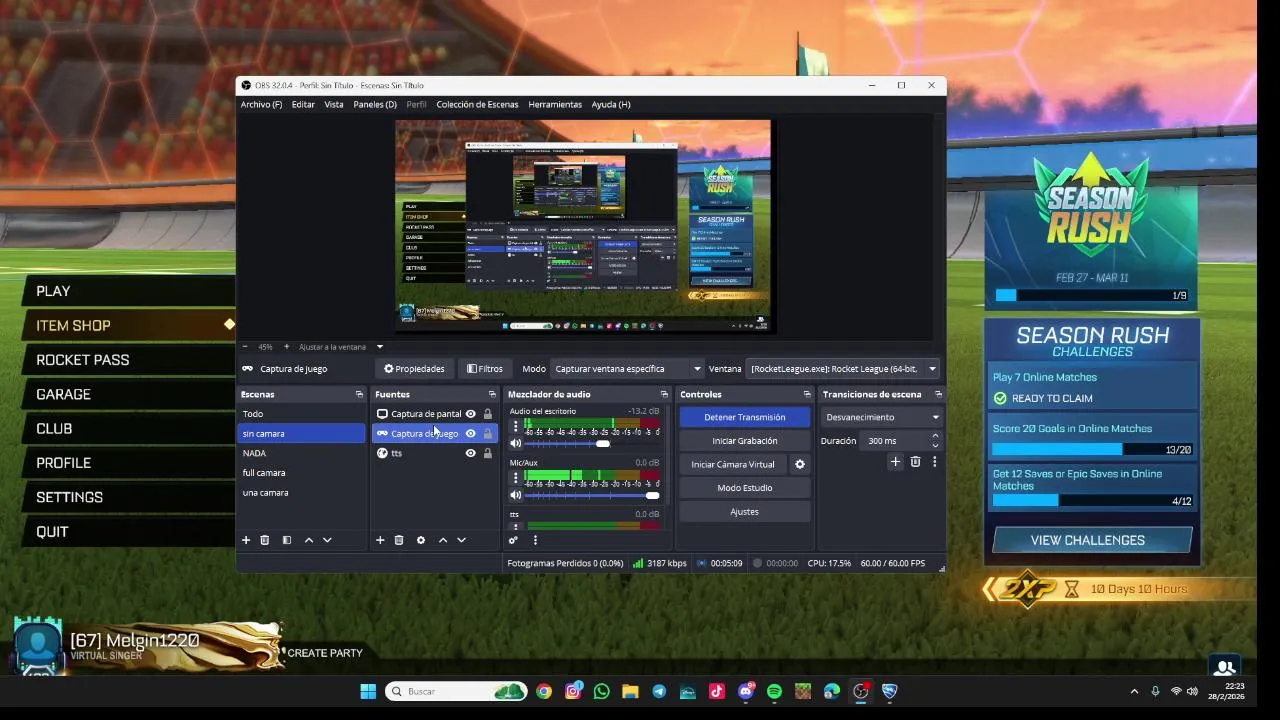
Task: Hide the Captura de pantalla source
Action: [x=470, y=414]
